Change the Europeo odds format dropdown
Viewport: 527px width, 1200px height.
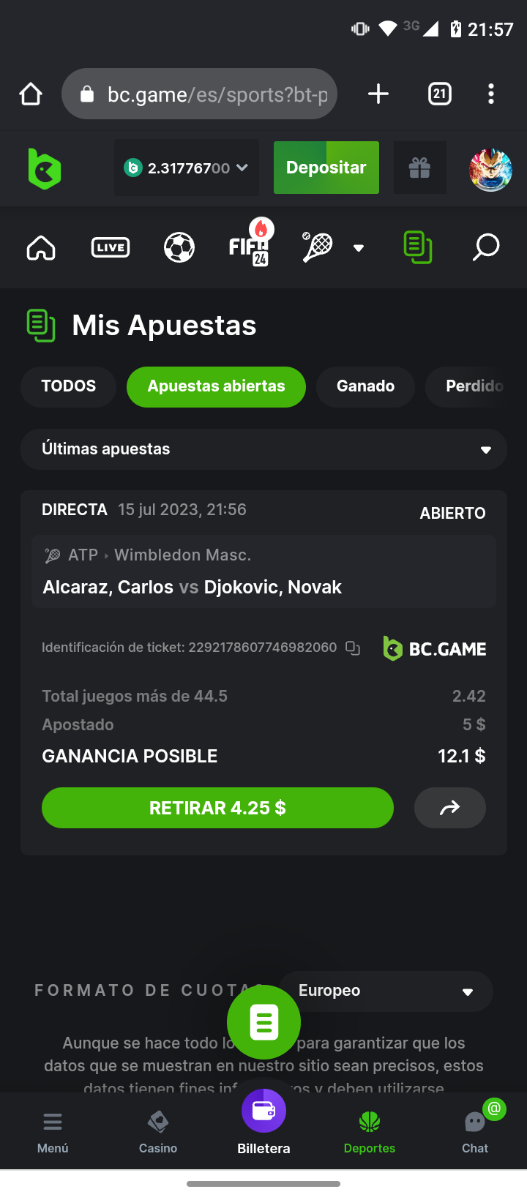coord(385,991)
